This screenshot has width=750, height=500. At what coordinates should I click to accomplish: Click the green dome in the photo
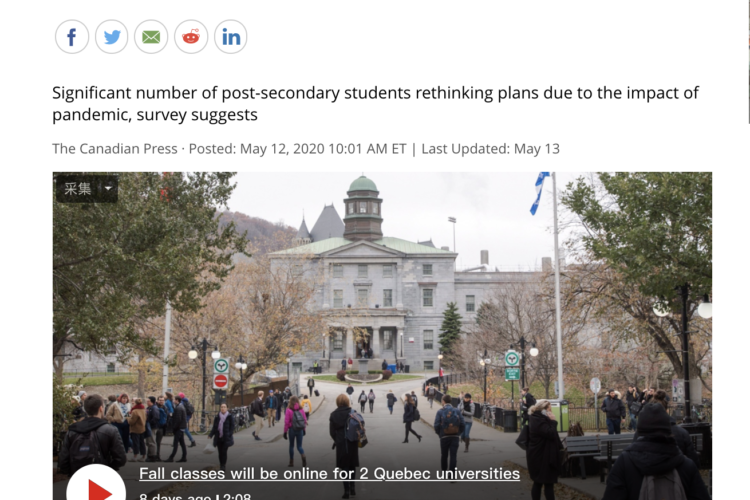pos(363,185)
